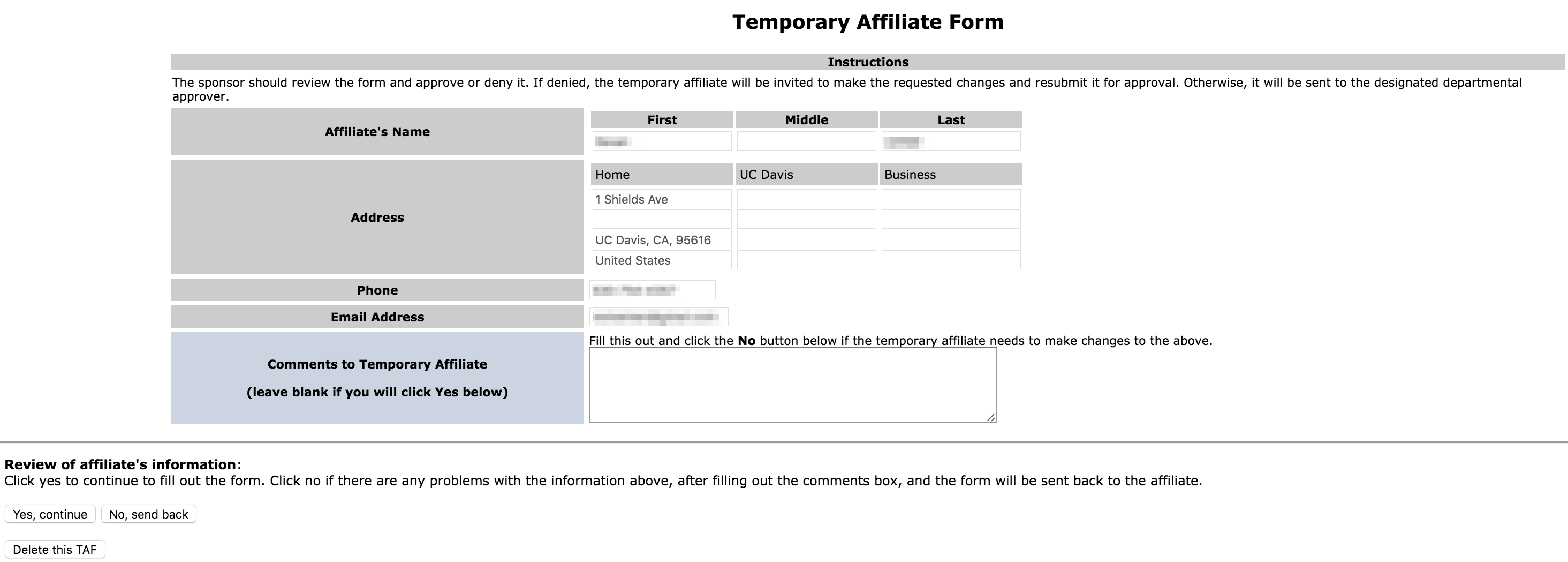Click the second line of the Home address
The image size is (1568, 562).
662,219
